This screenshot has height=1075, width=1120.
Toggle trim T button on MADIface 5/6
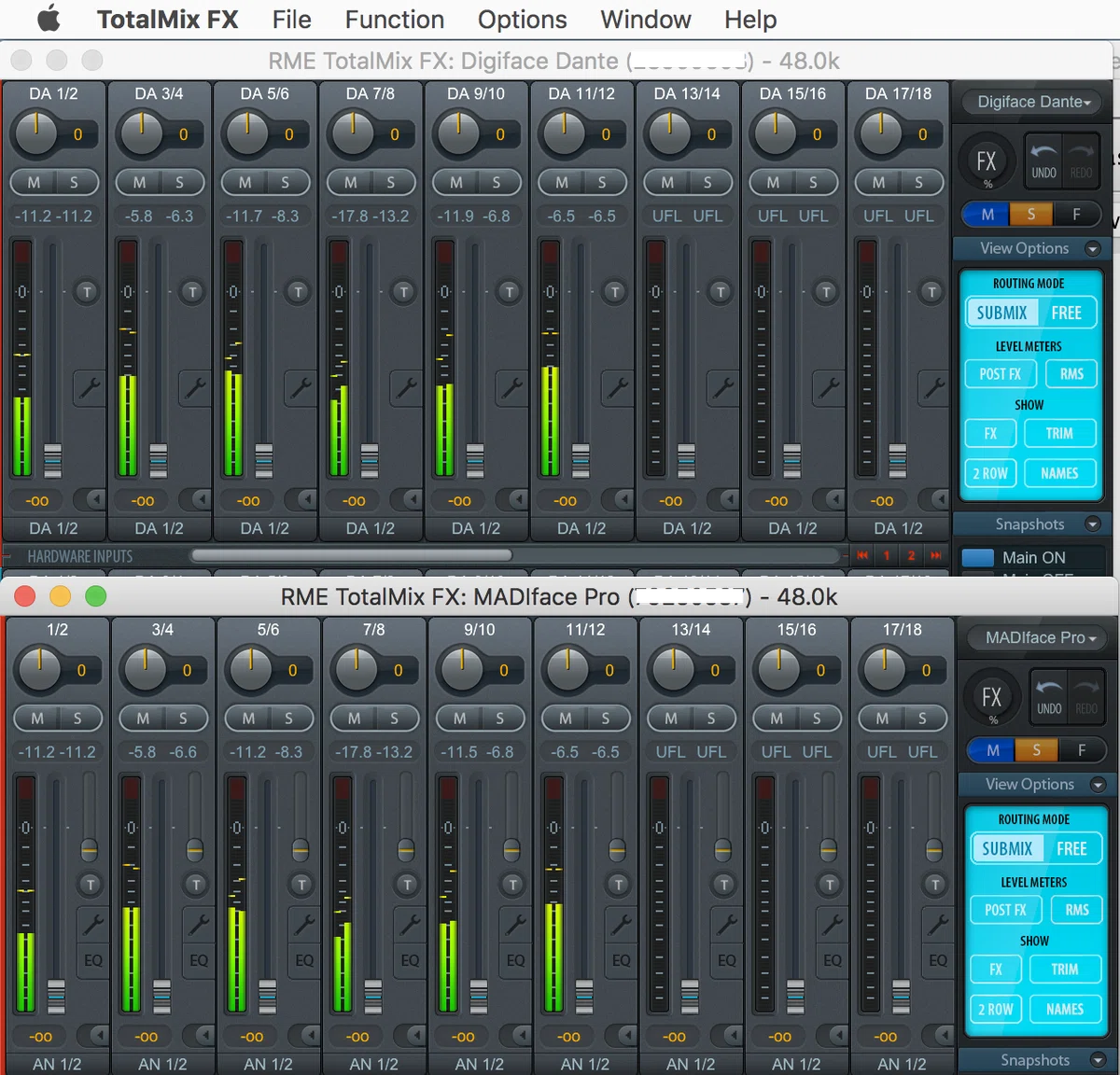pos(301,884)
